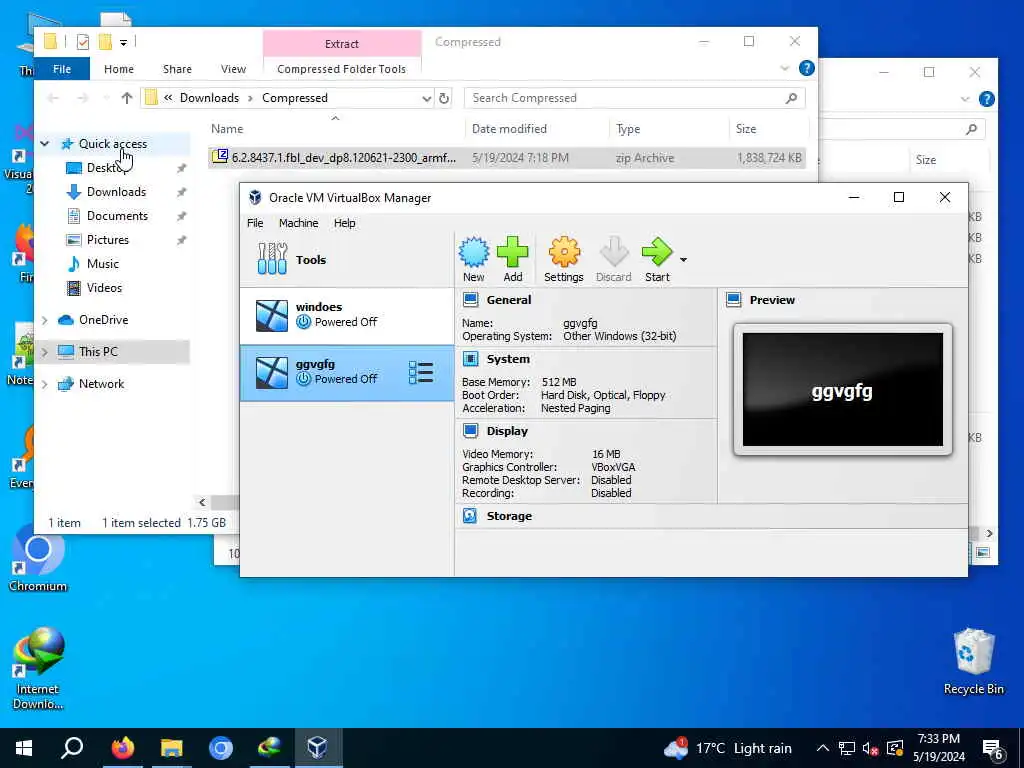Expand the ribbon with the chevron
The height and width of the screenshot is (768, 1024).
pyautogui.click(x=784, y=69)
